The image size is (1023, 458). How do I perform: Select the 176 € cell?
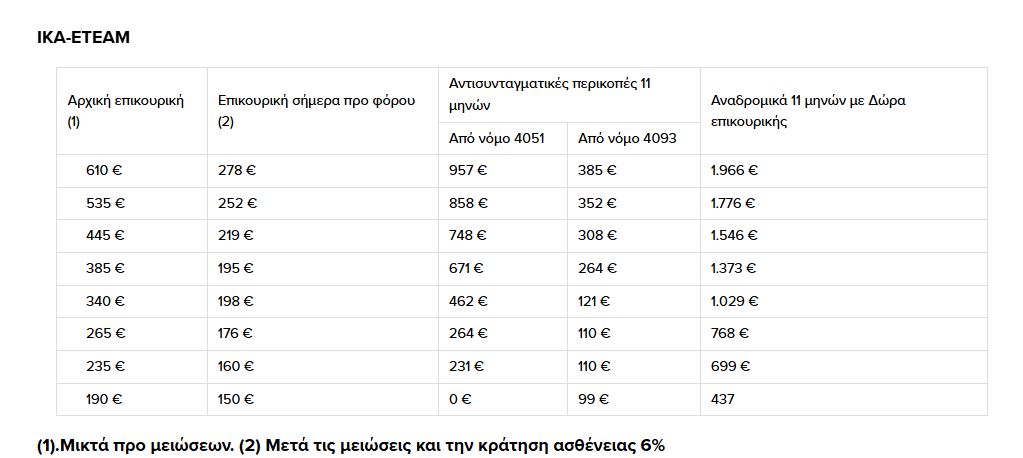coord(236,333)
